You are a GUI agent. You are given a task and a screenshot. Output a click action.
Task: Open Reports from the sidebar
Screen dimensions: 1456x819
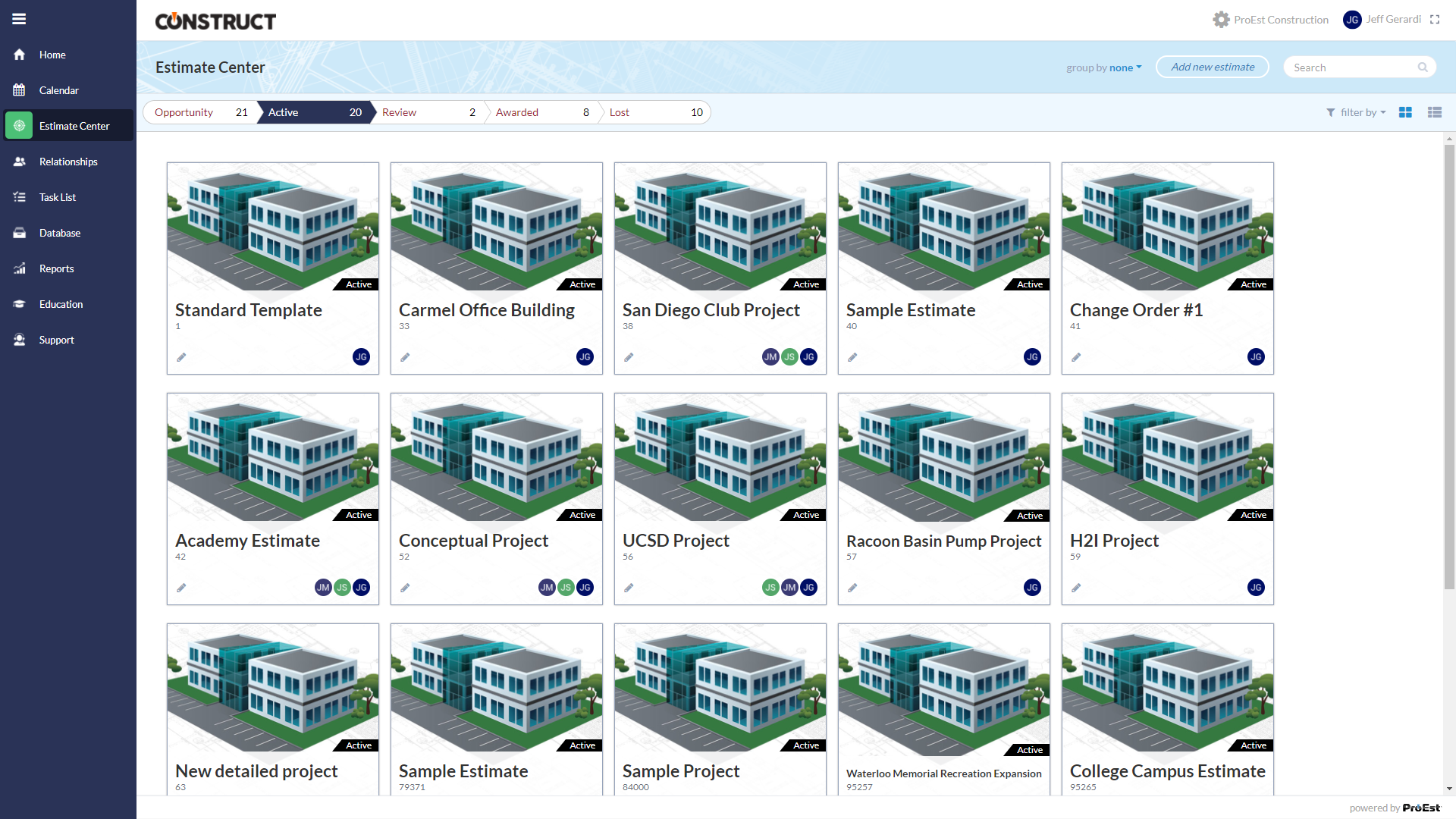[x=56, y=268]
